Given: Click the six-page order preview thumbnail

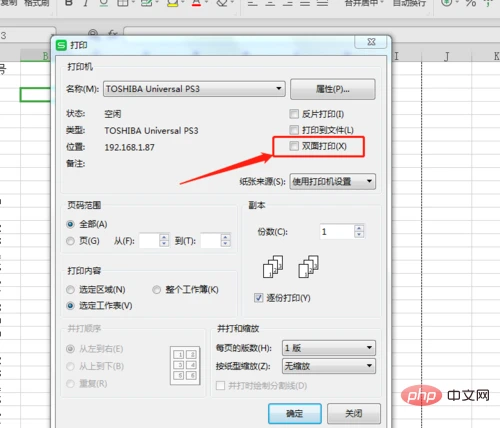Looking at the screenshot, I should point(185,366).
